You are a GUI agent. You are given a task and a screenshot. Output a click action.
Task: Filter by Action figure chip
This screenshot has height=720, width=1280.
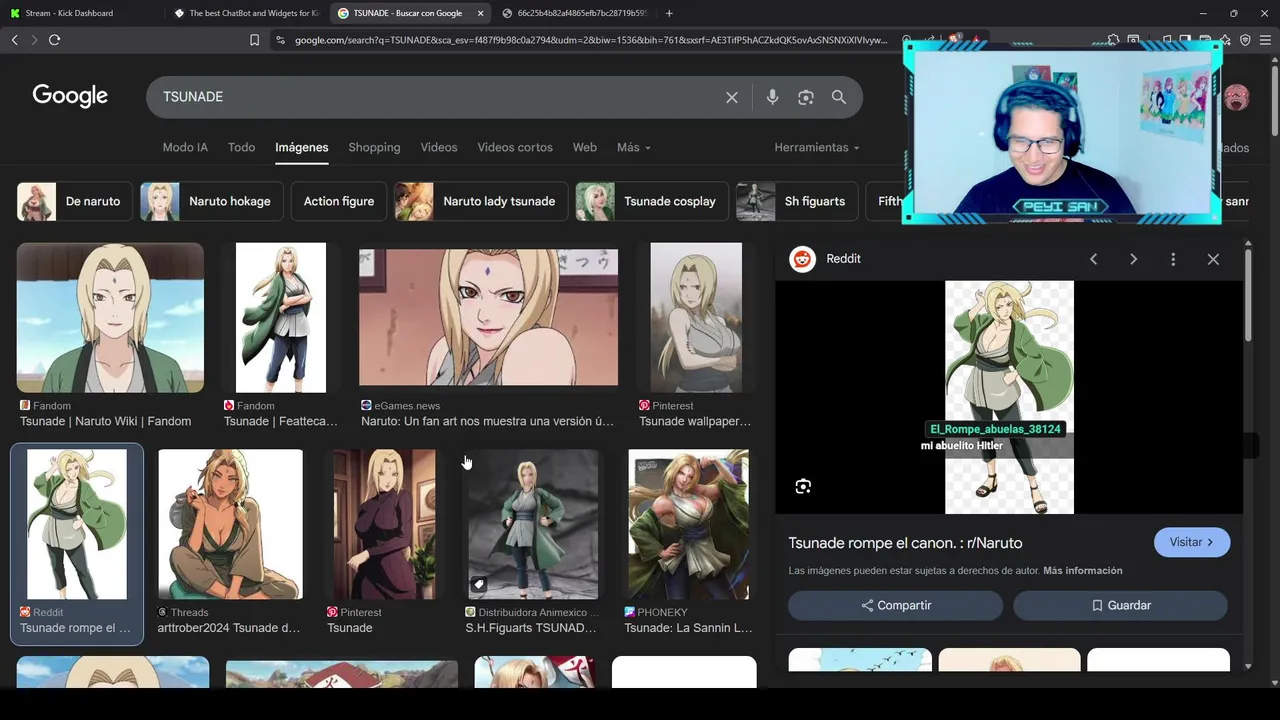pyautogui.click(x=339, y=201)
